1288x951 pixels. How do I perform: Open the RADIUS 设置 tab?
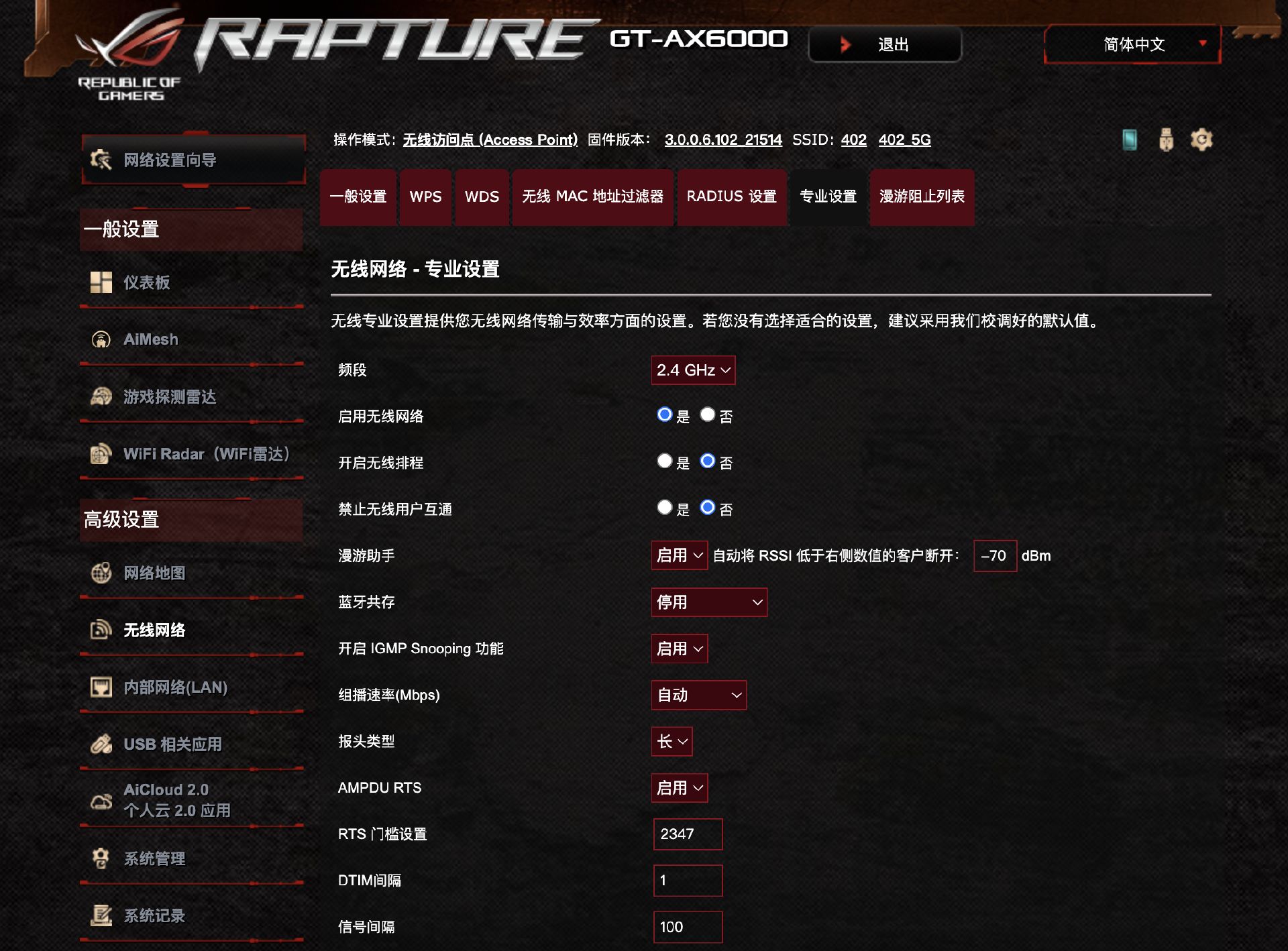click(731, 197)
